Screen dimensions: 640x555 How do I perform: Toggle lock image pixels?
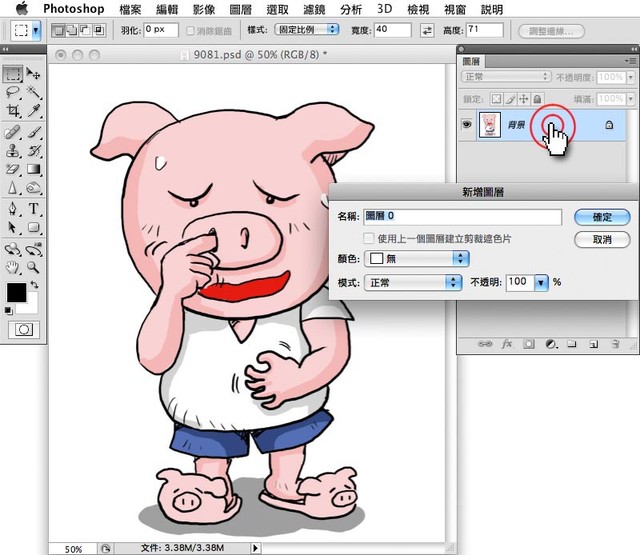[x=510, y=99]
